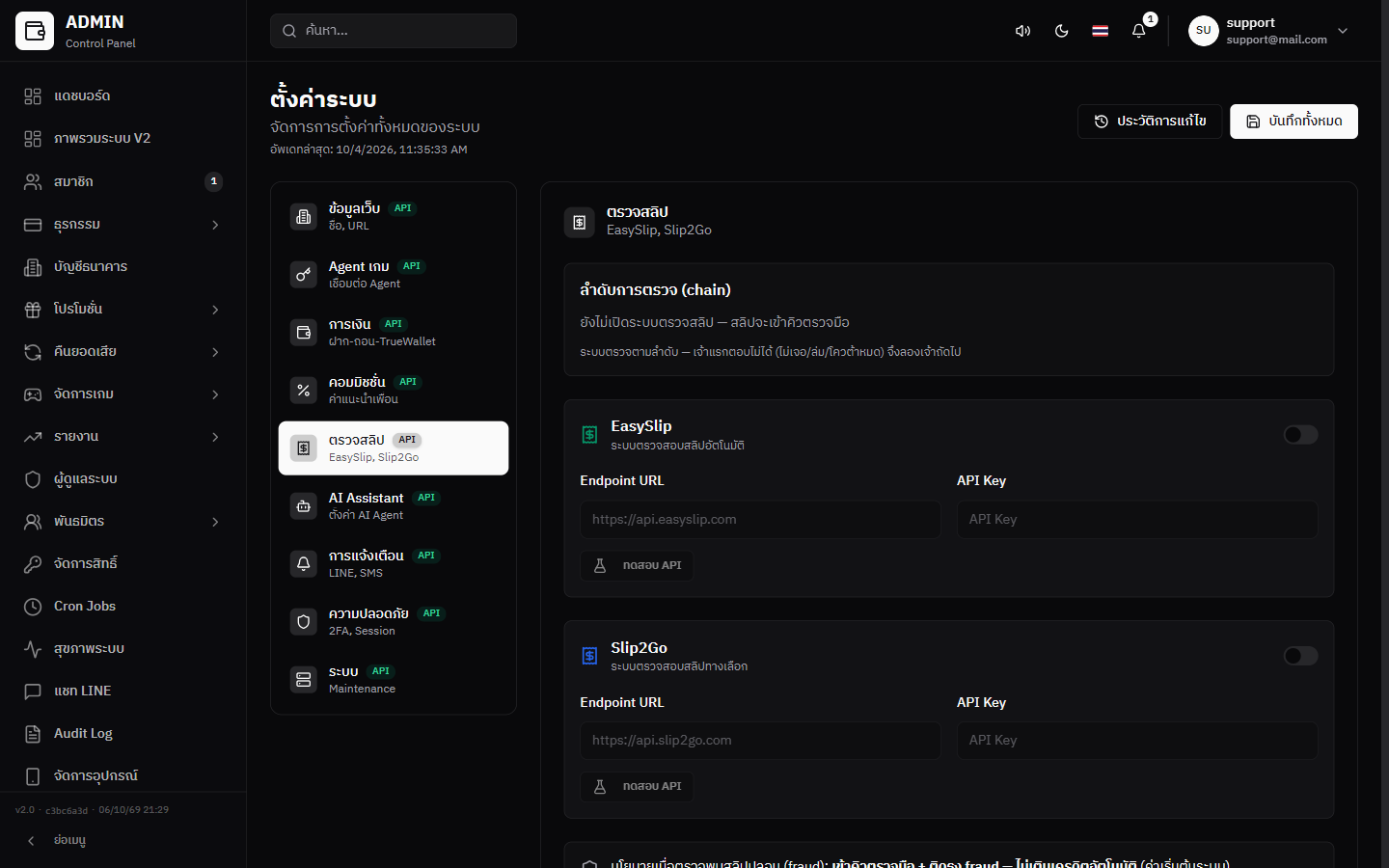The width and height of the screenshot is (1389, 868).
Task: Enable the EasySlip toggle switch
Action: click(1300, 435)
